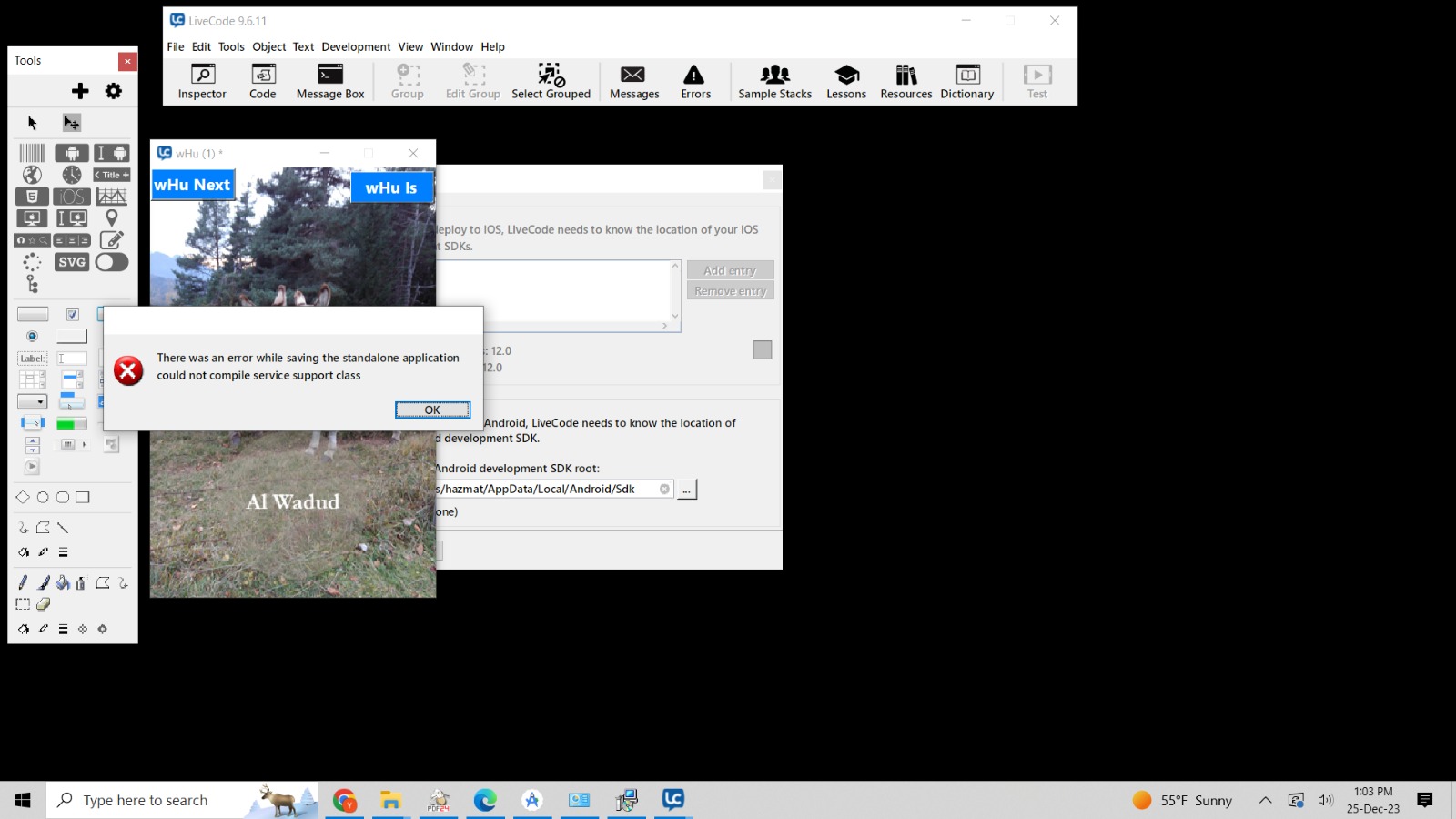Select the option menu dropdown control
Screen dimensions: 1456x819
pos(32,401)
